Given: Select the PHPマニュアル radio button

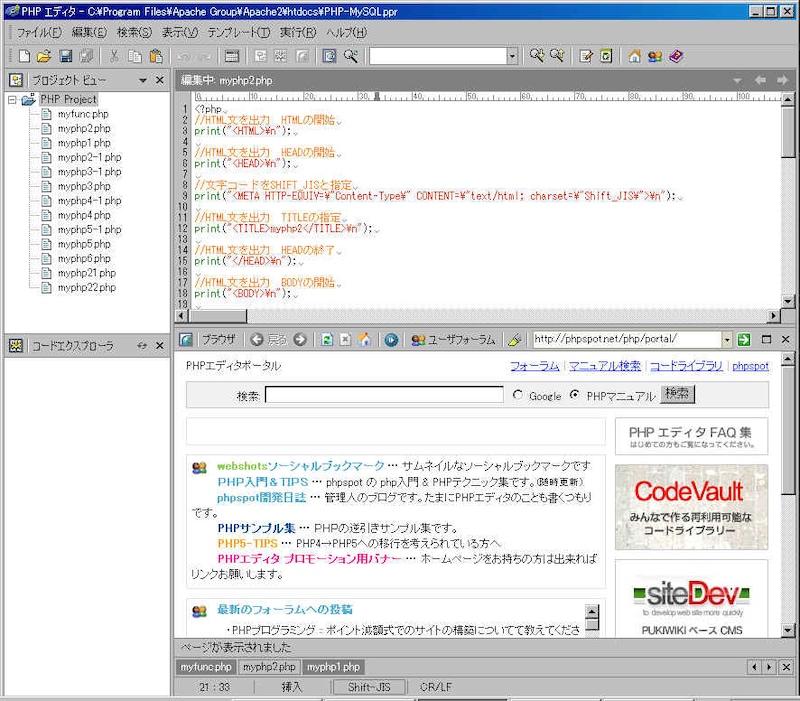Looking at the screenshot, I should [575, 395].
